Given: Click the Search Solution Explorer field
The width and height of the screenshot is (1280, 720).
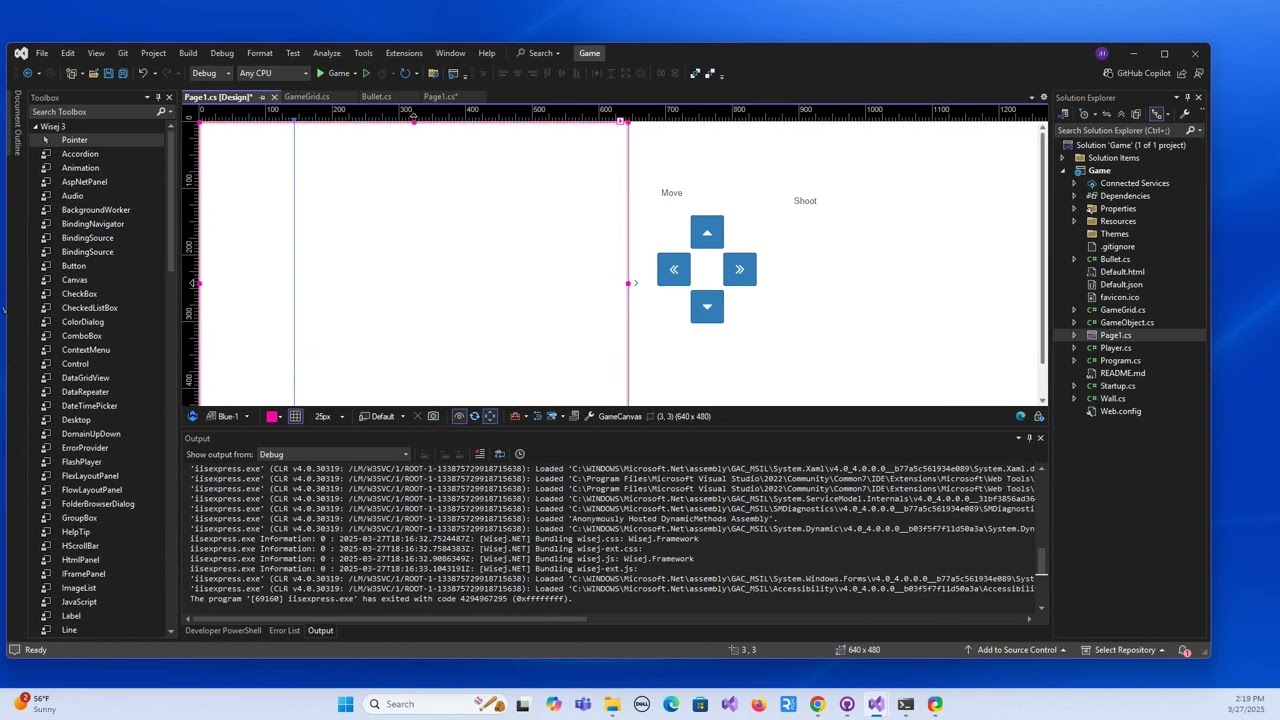Looking at the screenshot, I should [x=1118, y=131].
